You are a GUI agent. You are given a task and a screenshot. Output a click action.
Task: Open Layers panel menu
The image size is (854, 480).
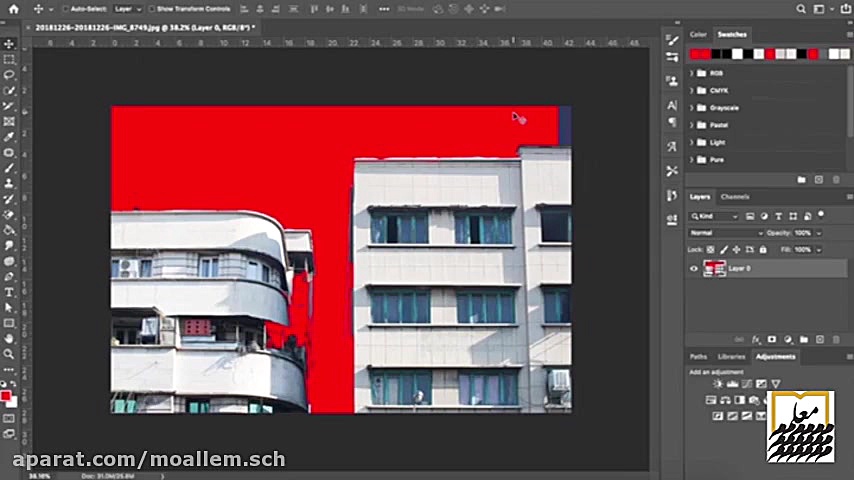(850, 197)
